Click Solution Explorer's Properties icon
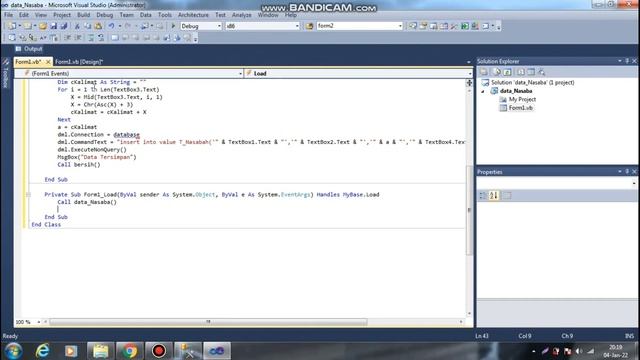This screenshot has width=640, height=360. 484,72
